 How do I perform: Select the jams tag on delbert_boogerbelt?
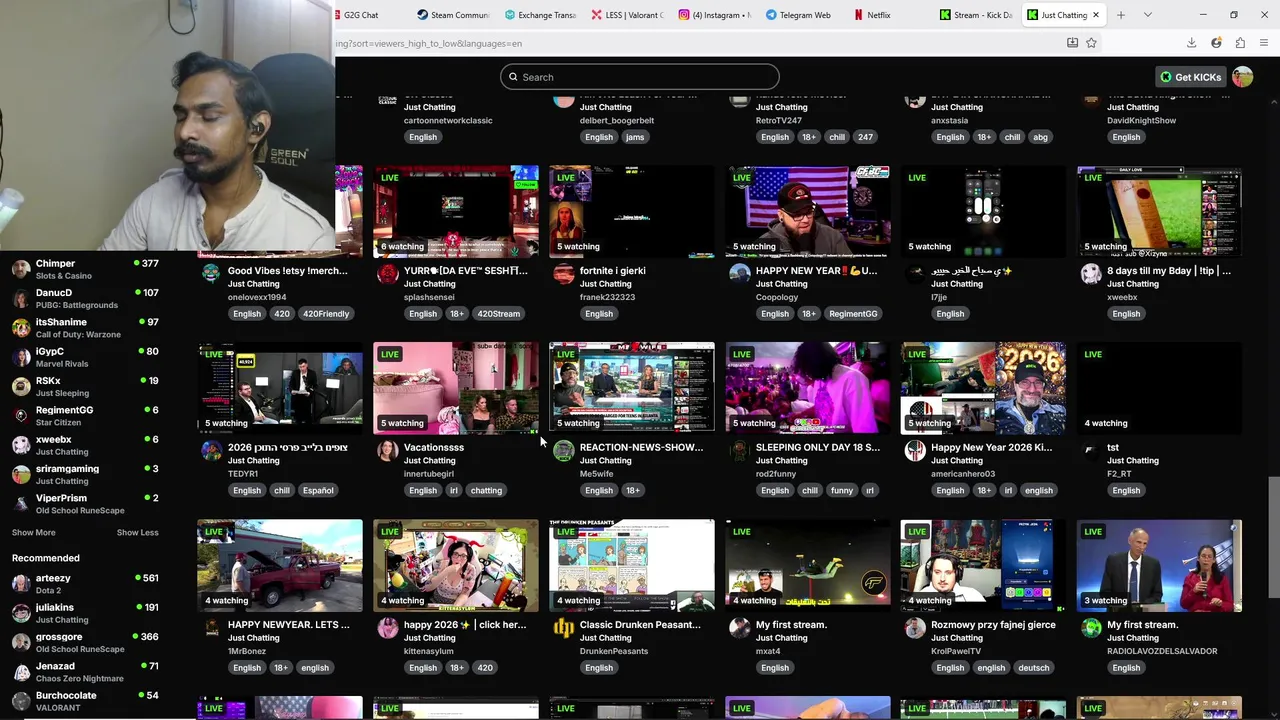click(635, 137)
